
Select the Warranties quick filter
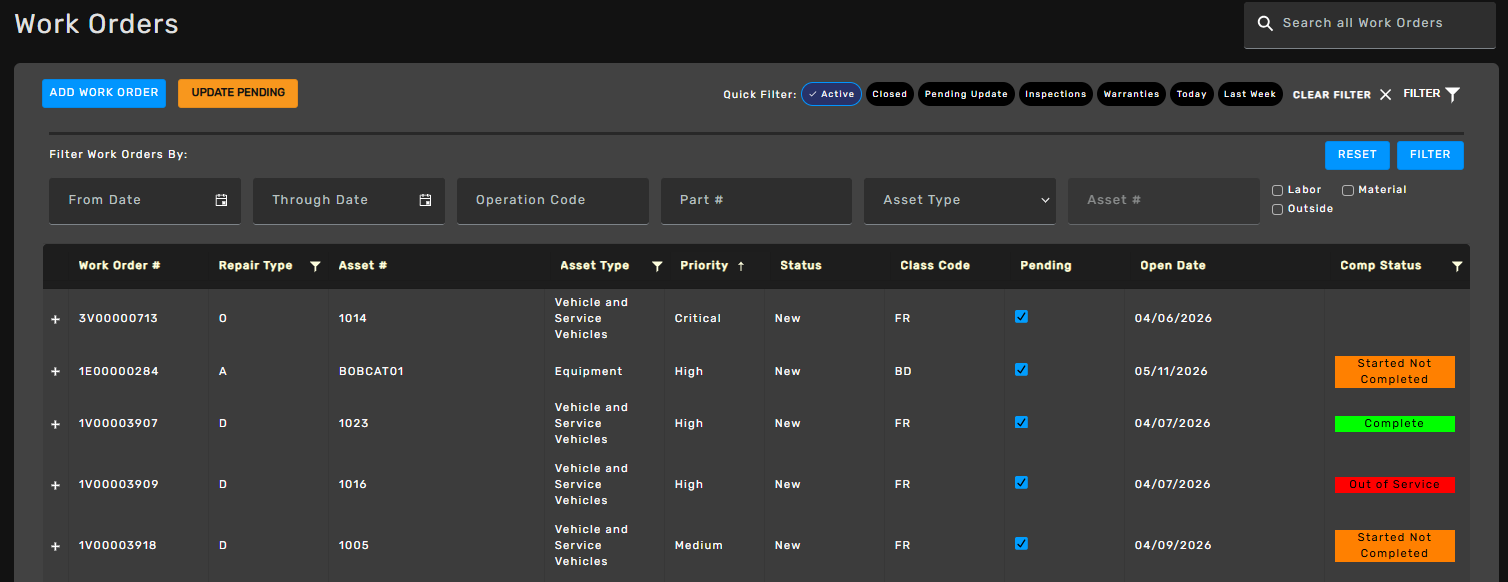pos(1131,94)
